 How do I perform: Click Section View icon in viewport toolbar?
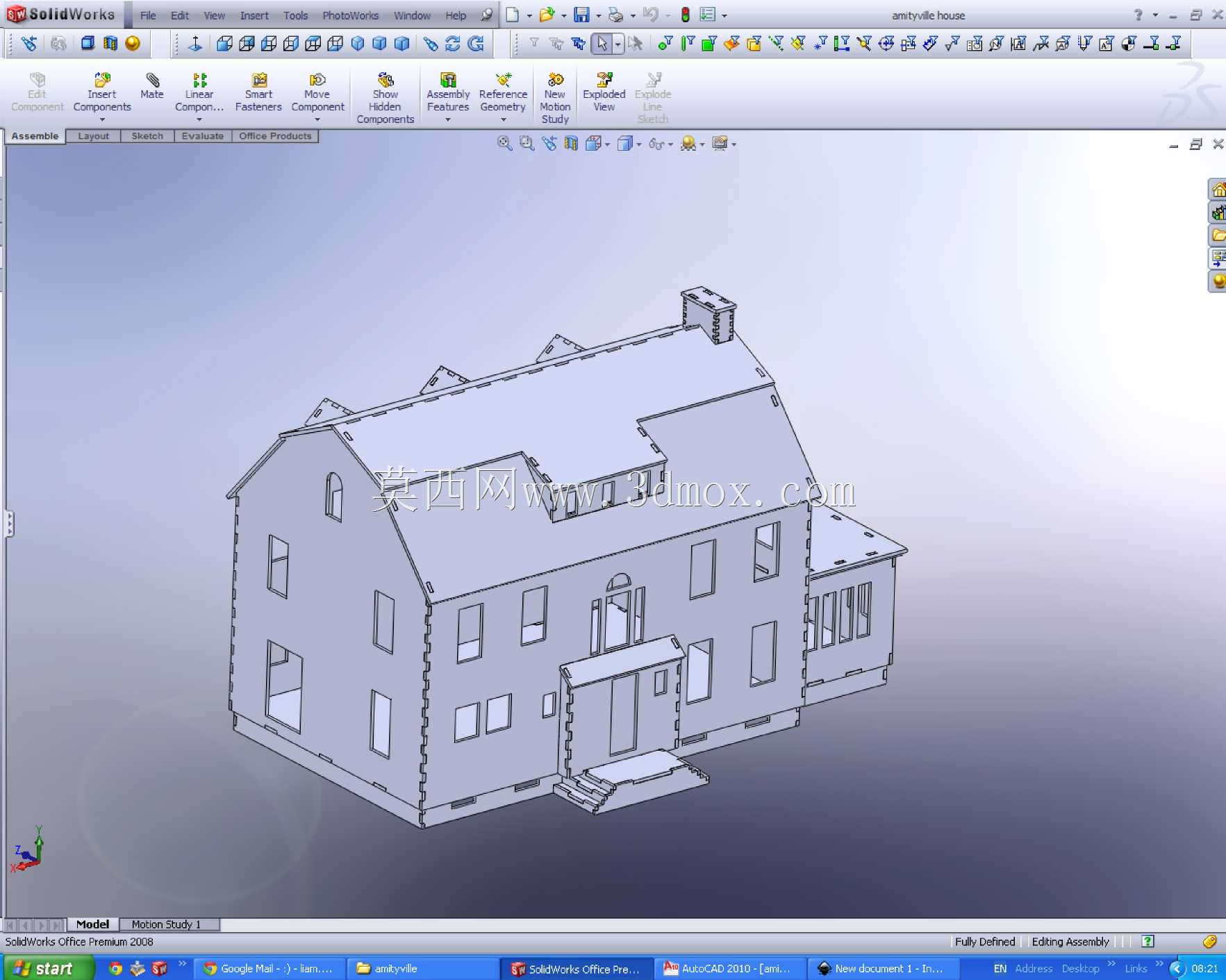(x=571, y=144)
